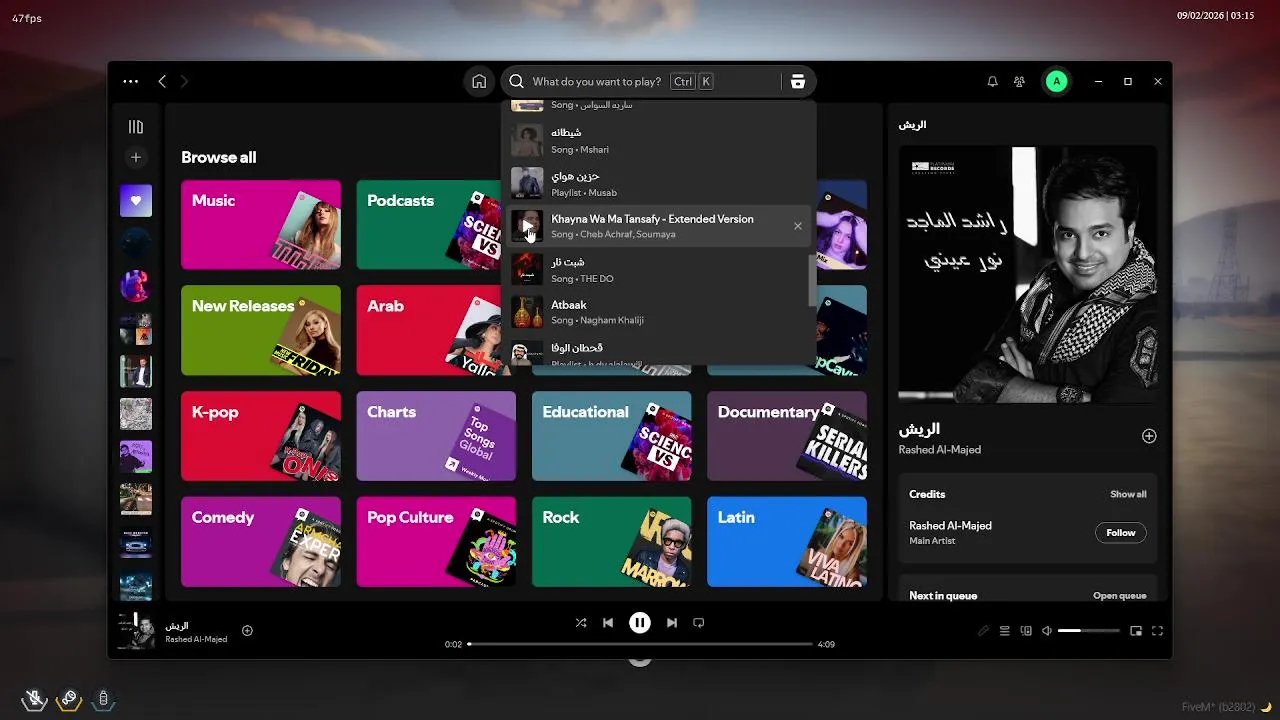
Task: Play Khayna Wa Ma Tansafy via thumbnail
Action: (x=527, y=226)
